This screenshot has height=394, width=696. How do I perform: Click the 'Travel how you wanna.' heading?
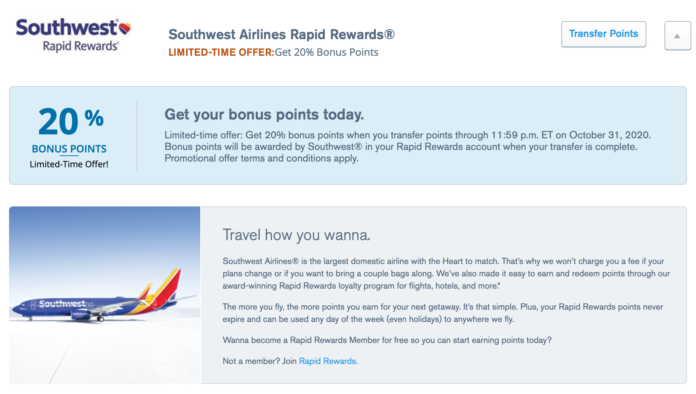tap(297, 235)
